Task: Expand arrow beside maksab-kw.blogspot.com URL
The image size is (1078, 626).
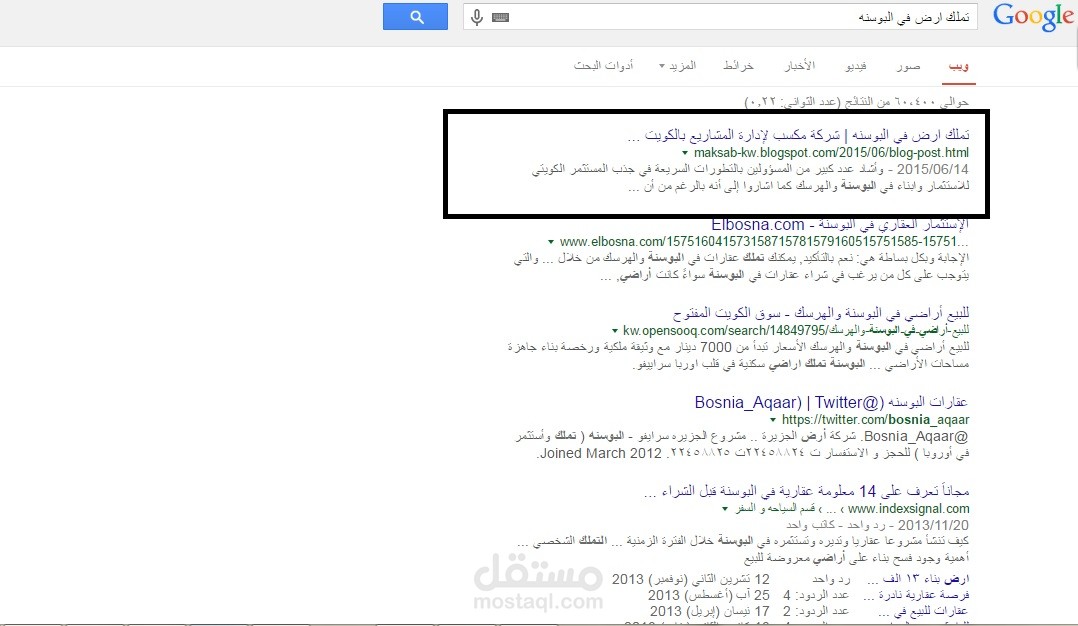Action: pyautogui.click(x=685, y=153)
